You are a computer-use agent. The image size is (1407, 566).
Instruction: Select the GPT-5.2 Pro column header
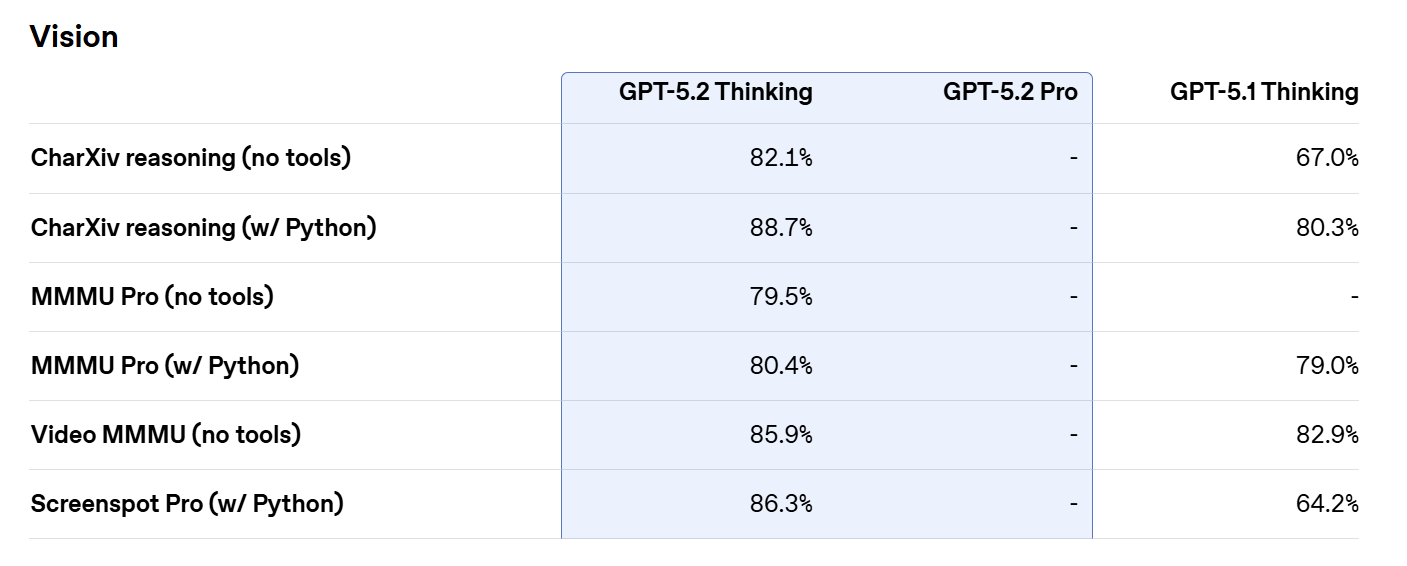coord(1010,92)
